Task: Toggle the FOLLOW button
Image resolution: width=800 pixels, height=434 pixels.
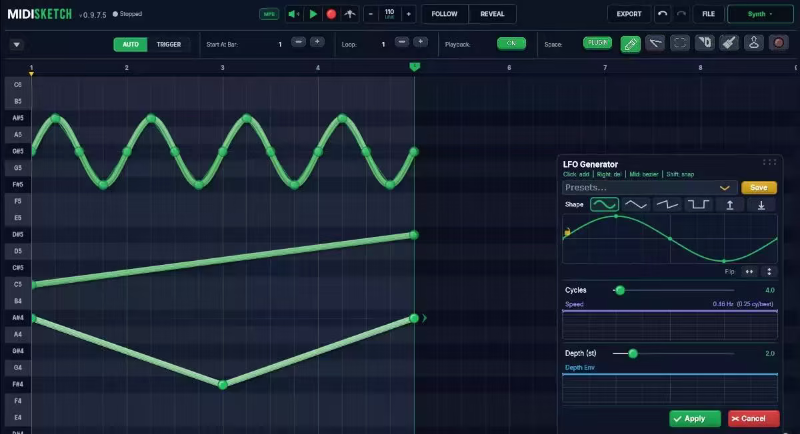Action: tap(444, 14)
